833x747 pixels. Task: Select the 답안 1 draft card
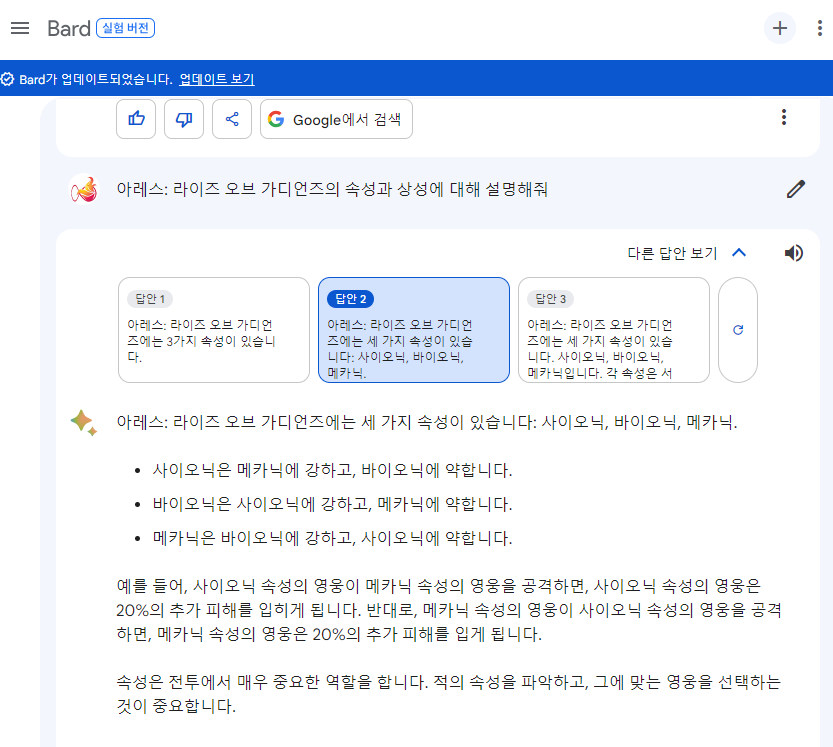(214, 329)
